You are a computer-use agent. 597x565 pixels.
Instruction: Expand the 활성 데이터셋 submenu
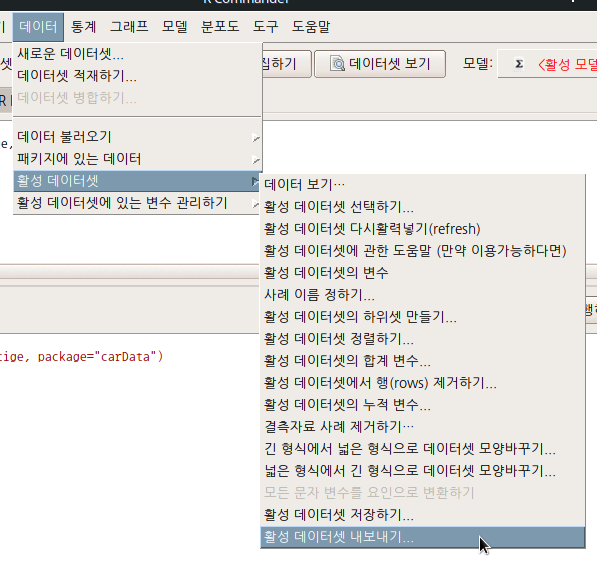tap(137, 181)
